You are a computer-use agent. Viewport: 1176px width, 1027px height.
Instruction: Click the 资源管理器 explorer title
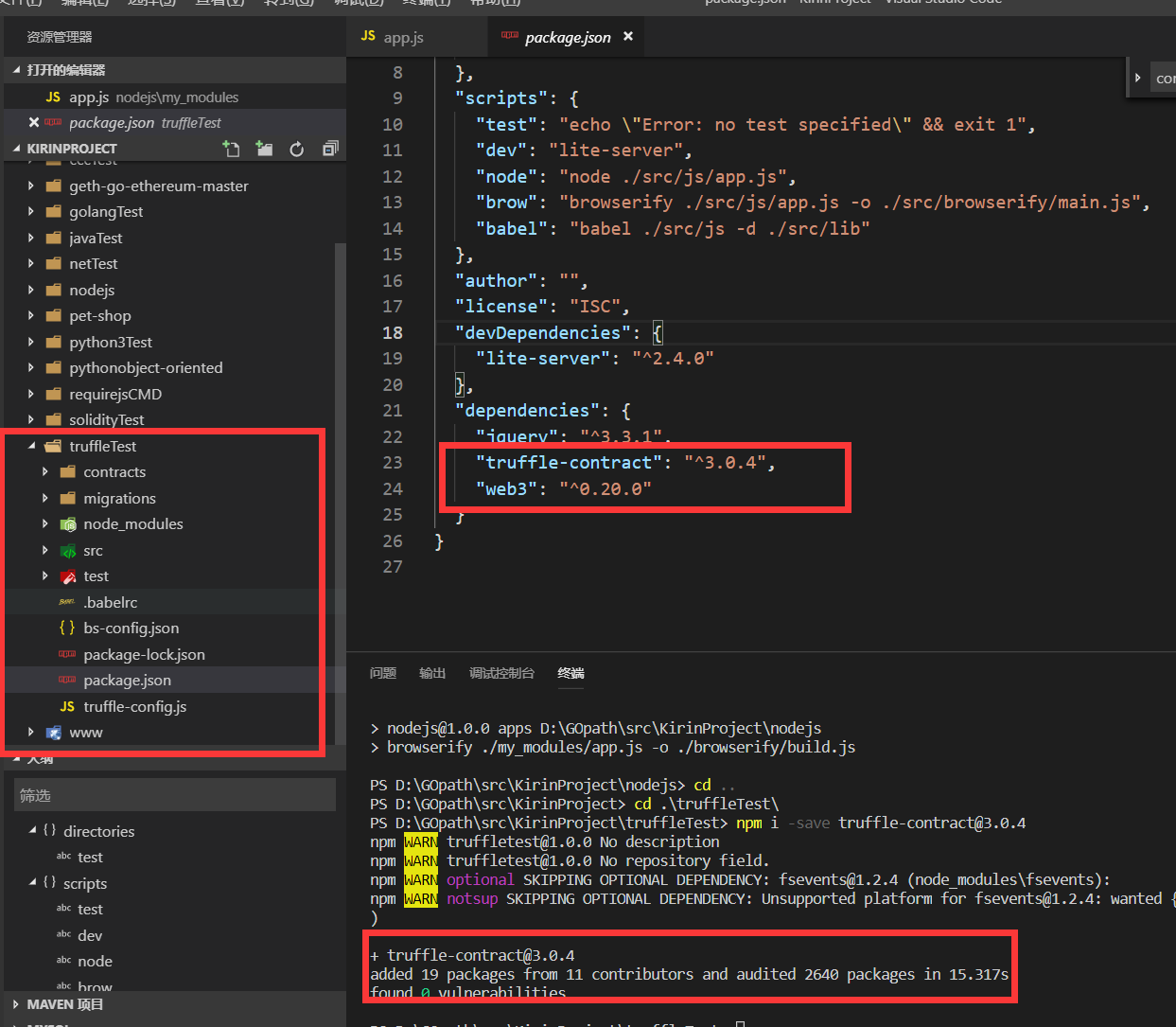[x=60, y=37]
